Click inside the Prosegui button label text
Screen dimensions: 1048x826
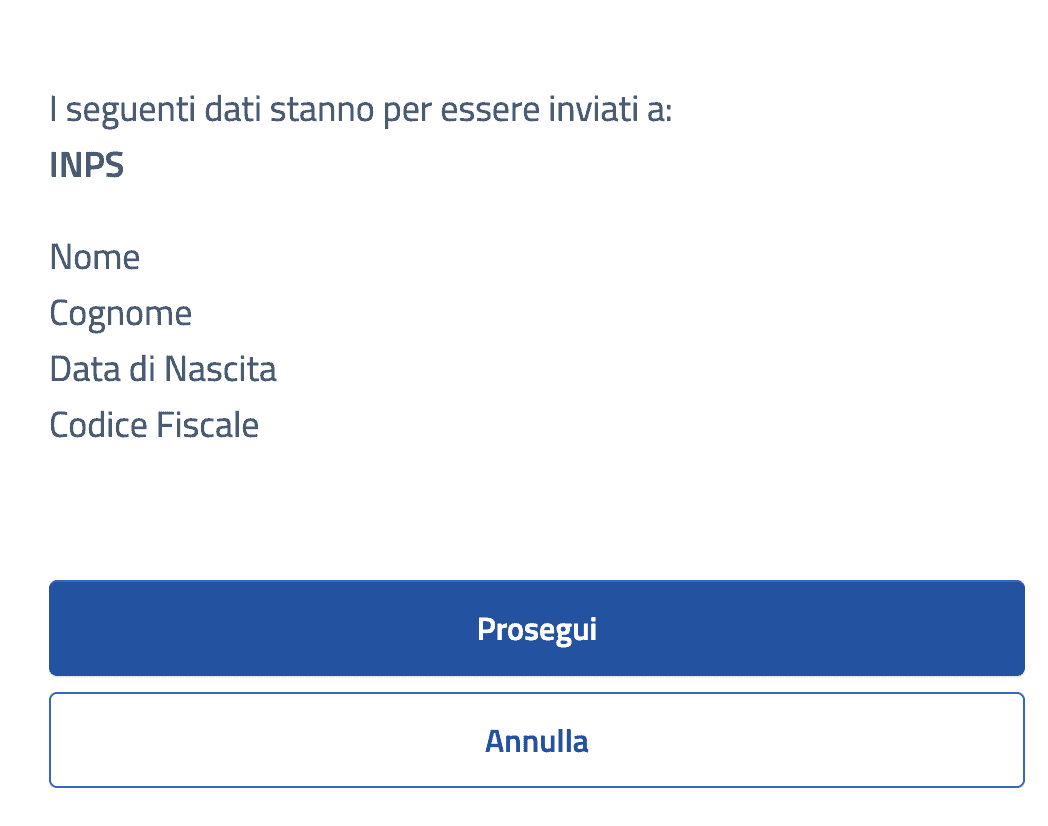(536, 628)
